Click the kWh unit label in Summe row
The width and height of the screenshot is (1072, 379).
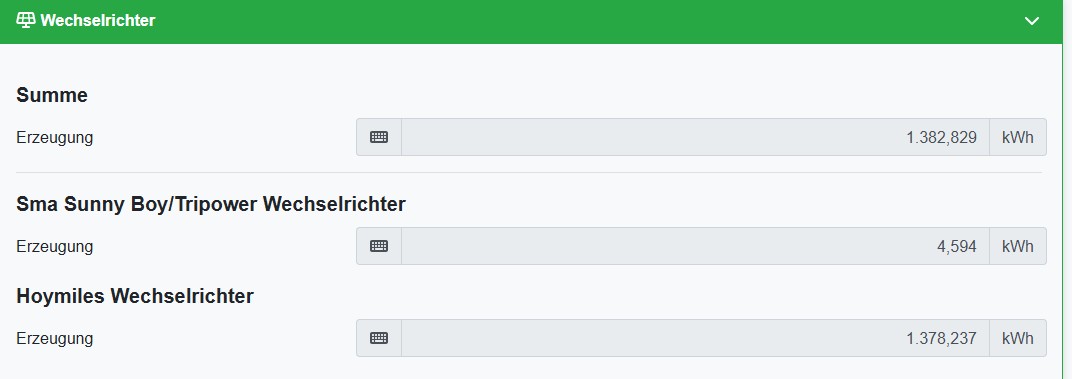coord(1017,137)
